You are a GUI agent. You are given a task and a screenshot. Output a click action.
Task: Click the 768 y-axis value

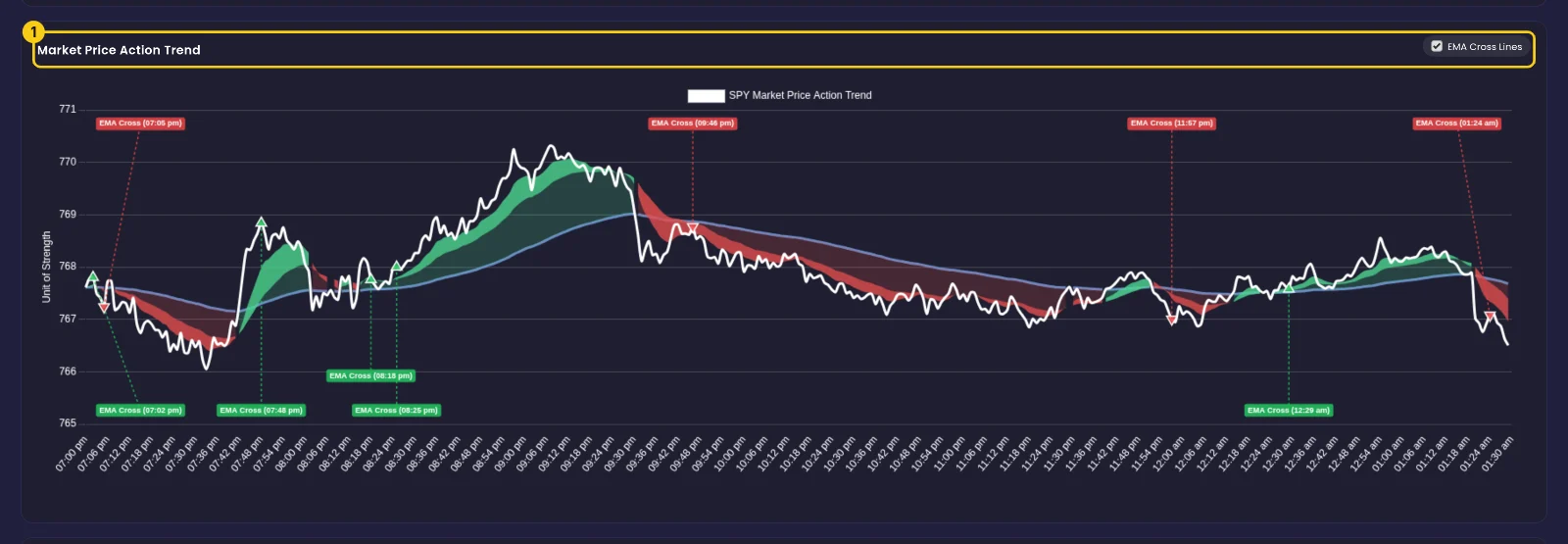point(68,267)
